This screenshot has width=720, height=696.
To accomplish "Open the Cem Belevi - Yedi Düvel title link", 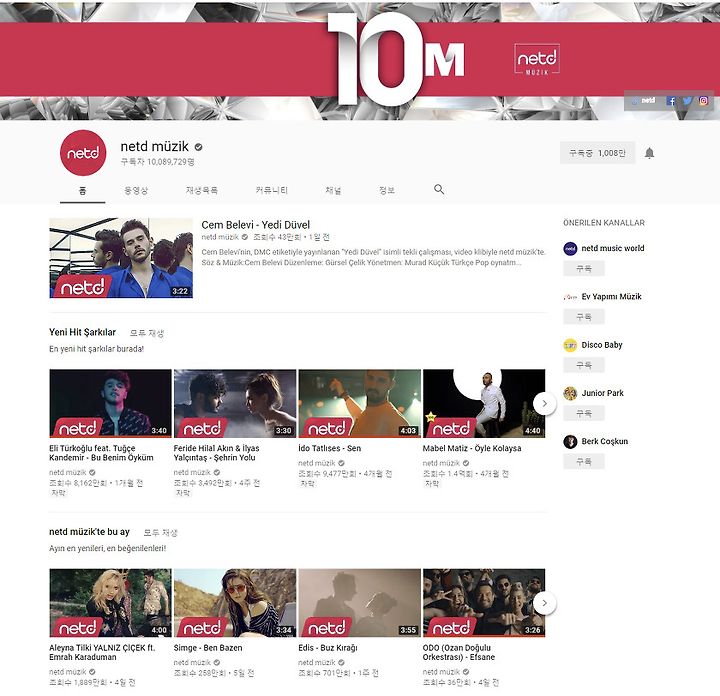I will tap(255, 225).
